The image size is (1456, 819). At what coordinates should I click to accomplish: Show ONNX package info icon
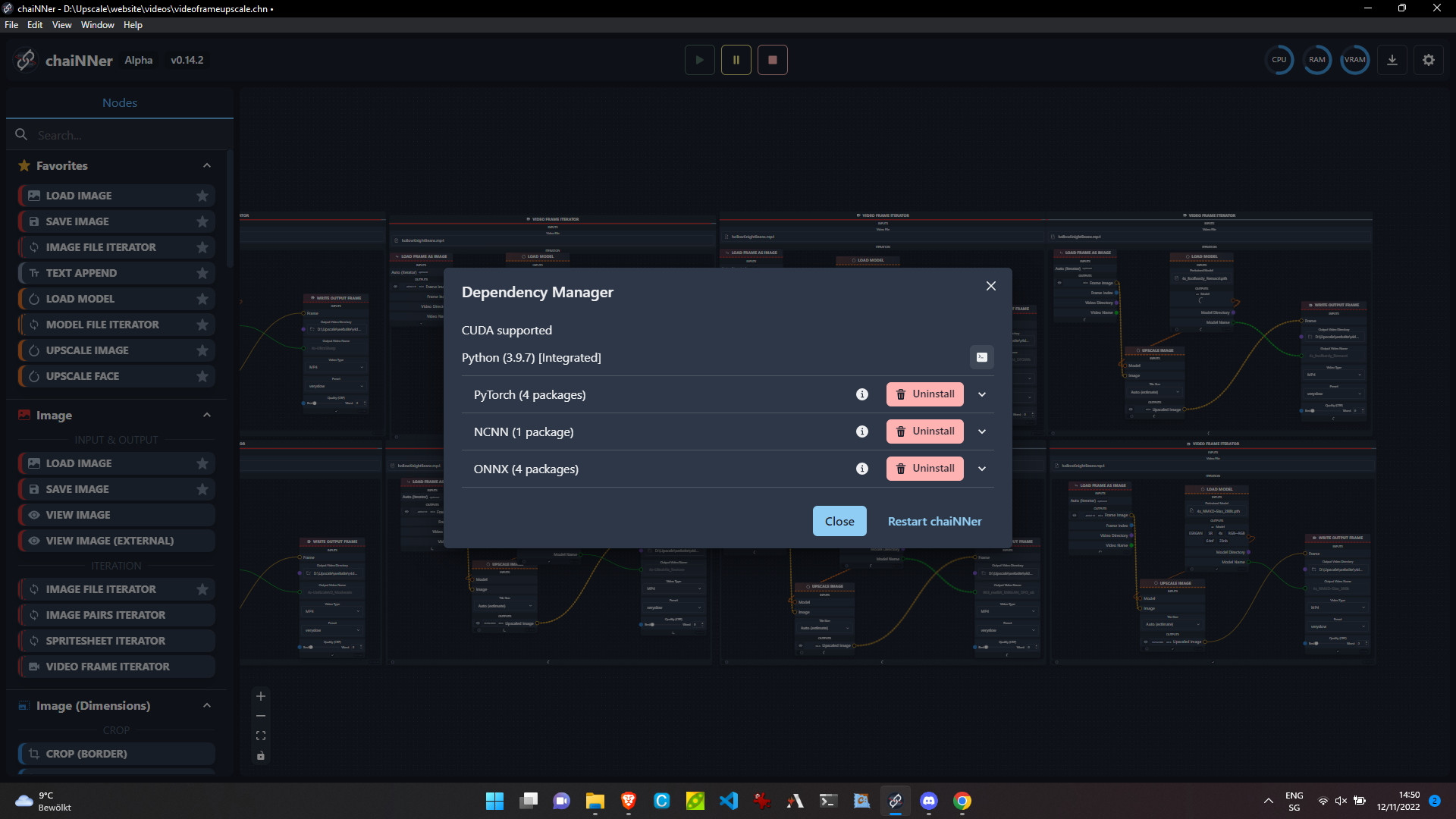861,469
